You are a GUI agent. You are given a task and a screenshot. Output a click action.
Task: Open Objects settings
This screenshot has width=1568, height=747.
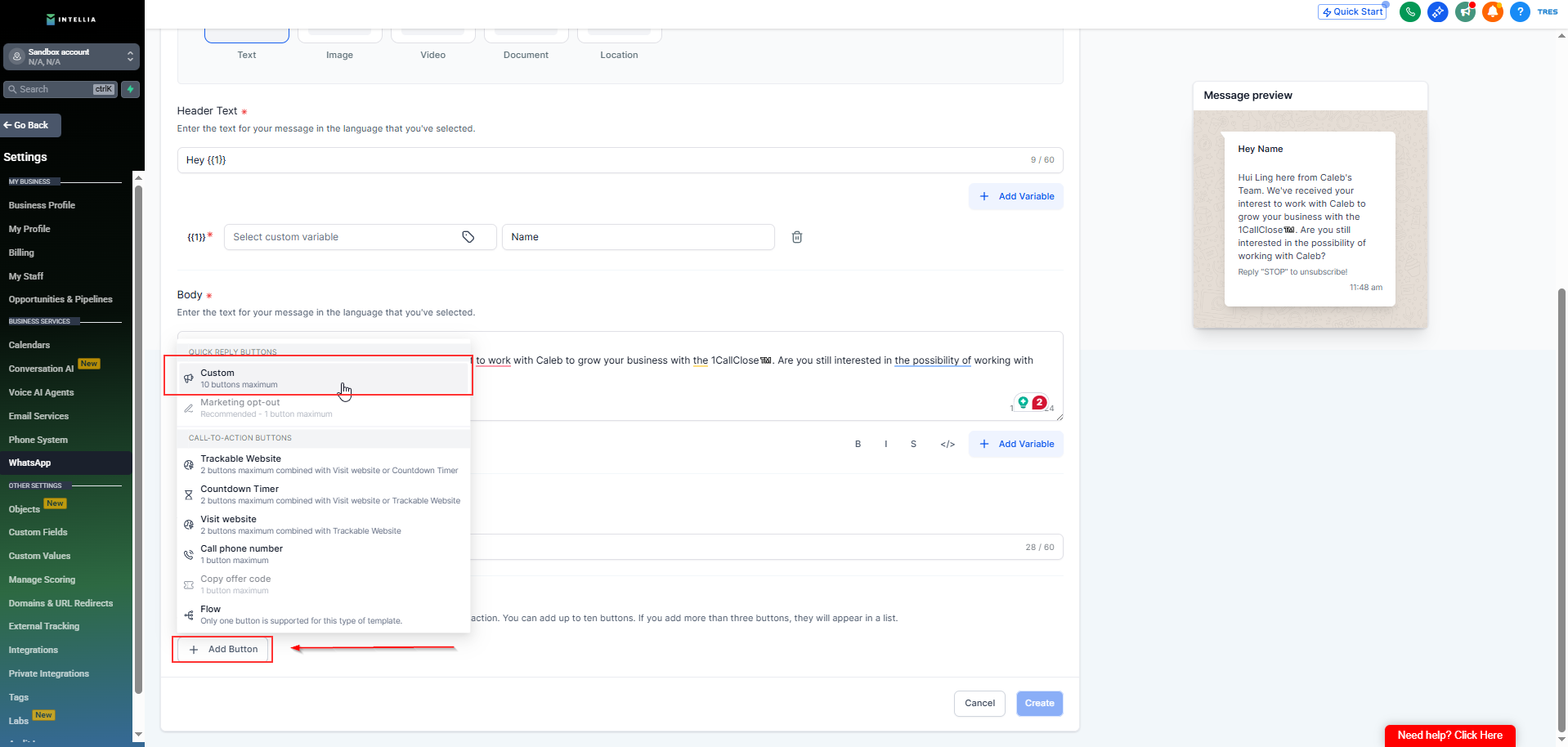point(24,509)
